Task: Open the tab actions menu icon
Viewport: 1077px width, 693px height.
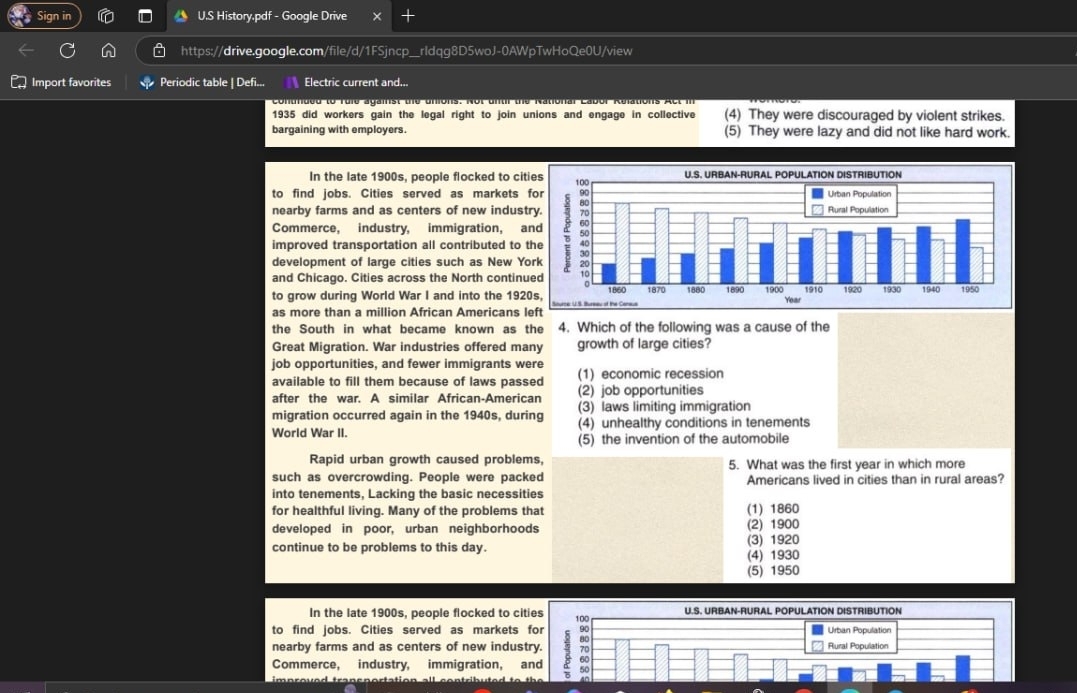Action: click(144, 16)
